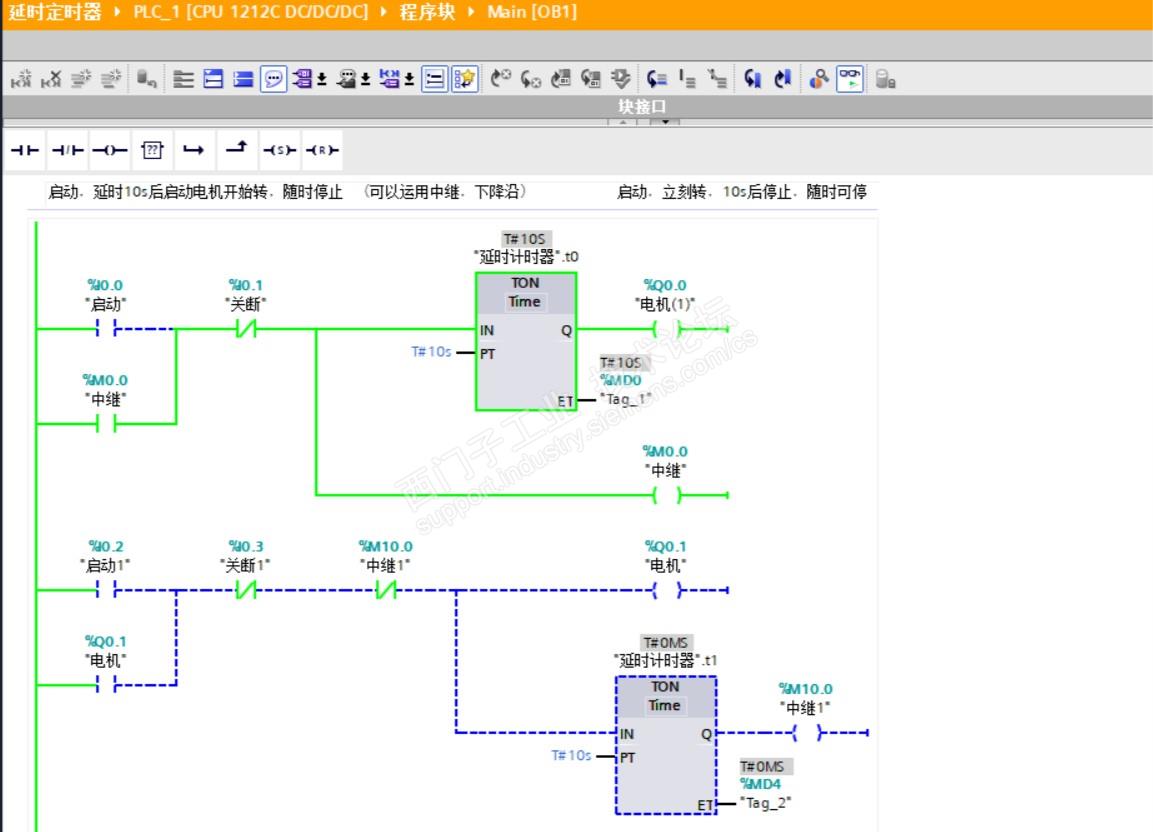Click the T#10s PT value of timer t0
This screenshot has width=1153, height=832.
coord(432,352)
